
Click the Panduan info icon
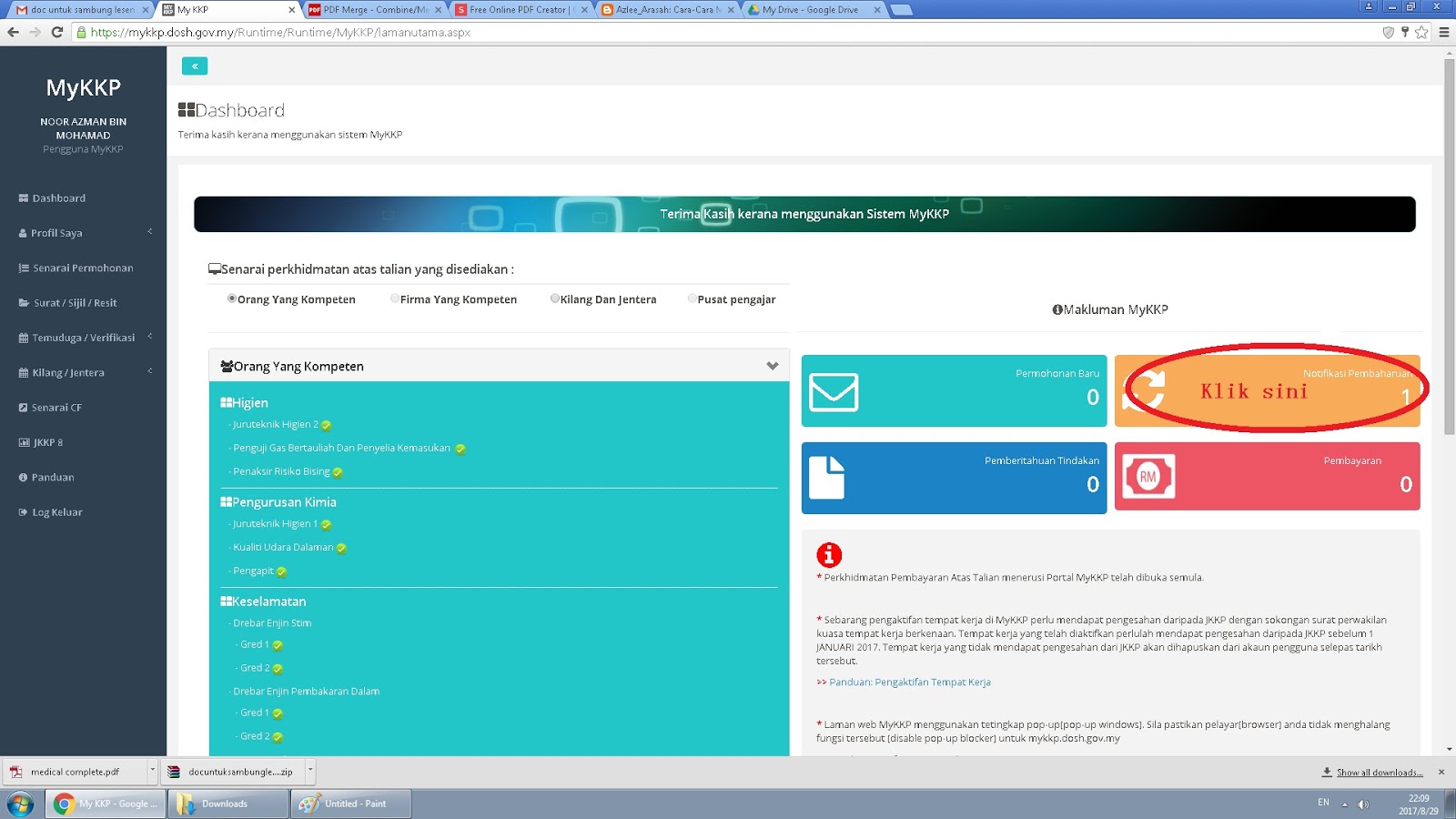(x=24, y=477)
